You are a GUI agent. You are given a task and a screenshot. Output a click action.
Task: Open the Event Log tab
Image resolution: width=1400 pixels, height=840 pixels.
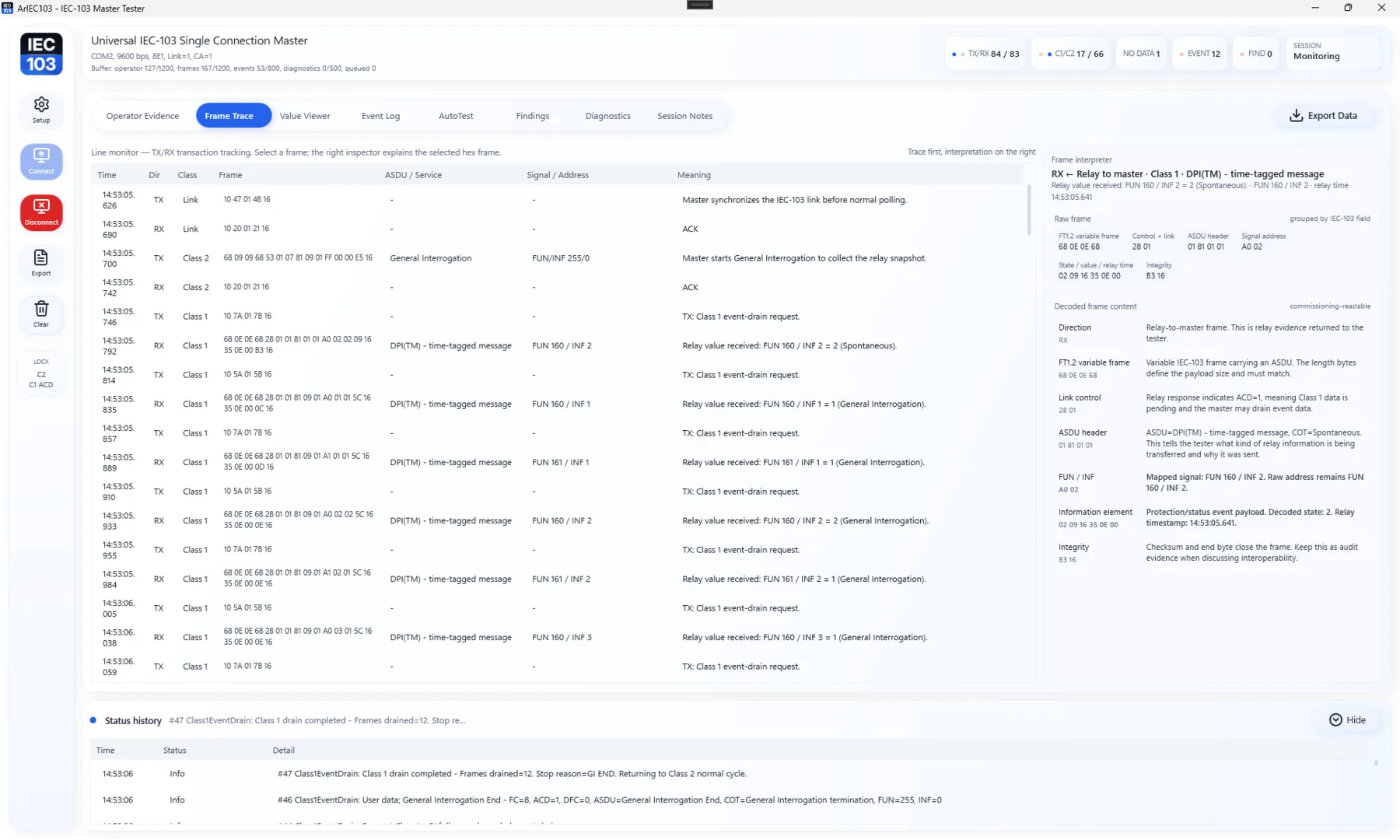pyautogui.click(x=380, y=116)
